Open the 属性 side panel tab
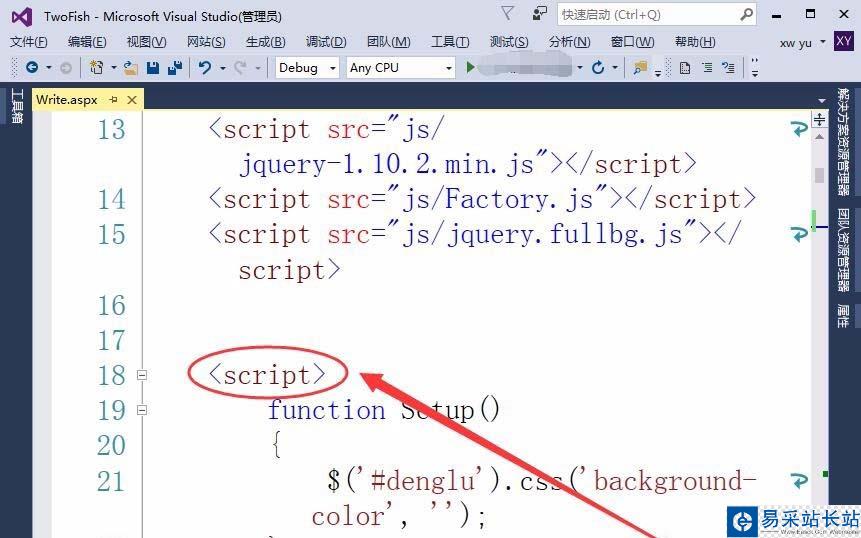 point(843,316)
